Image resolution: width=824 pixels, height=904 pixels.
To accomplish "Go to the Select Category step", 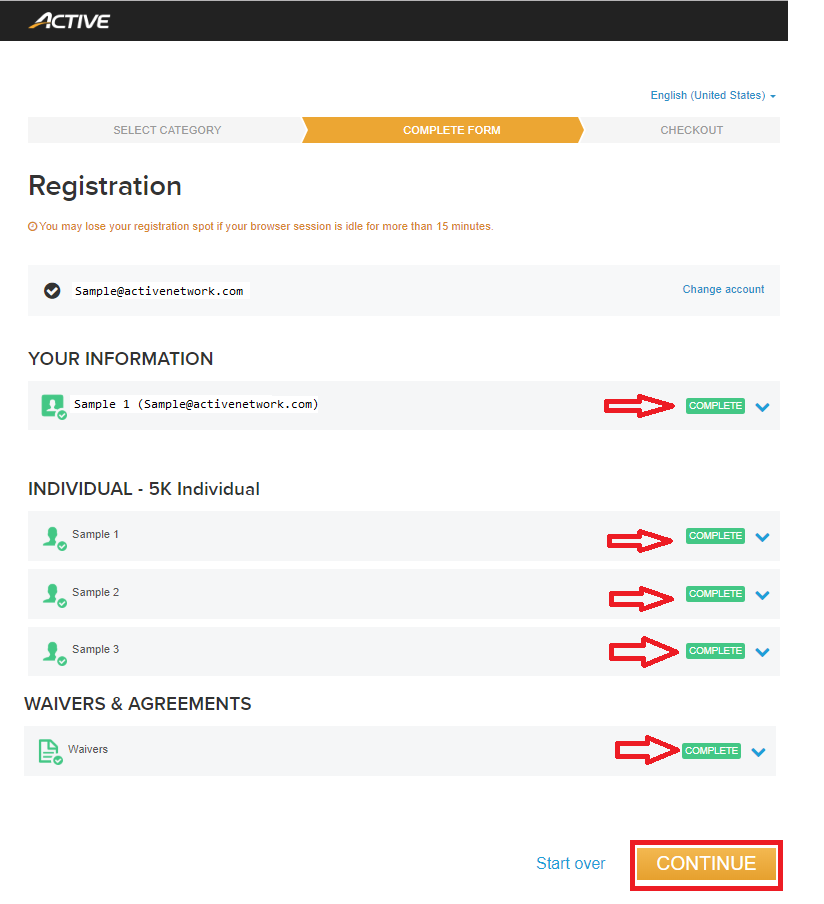I will 167,130.
